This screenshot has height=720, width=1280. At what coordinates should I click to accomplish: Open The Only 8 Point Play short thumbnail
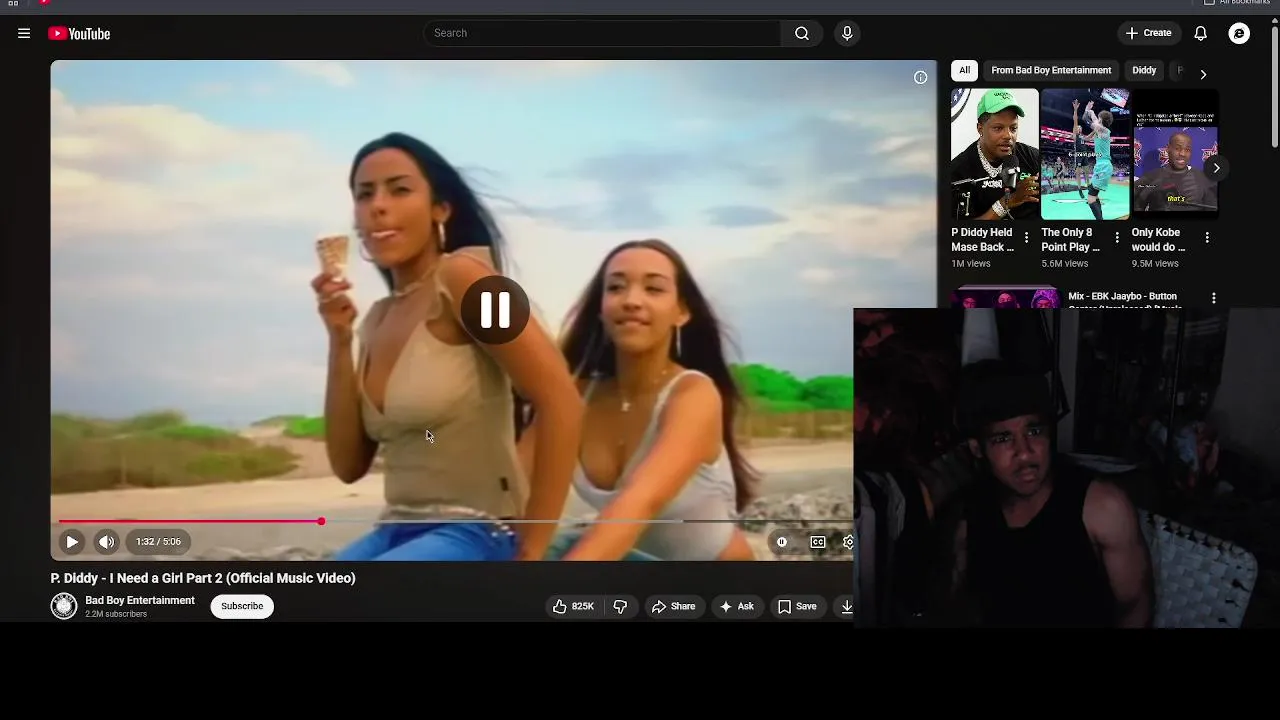[x=1085, y=154]
